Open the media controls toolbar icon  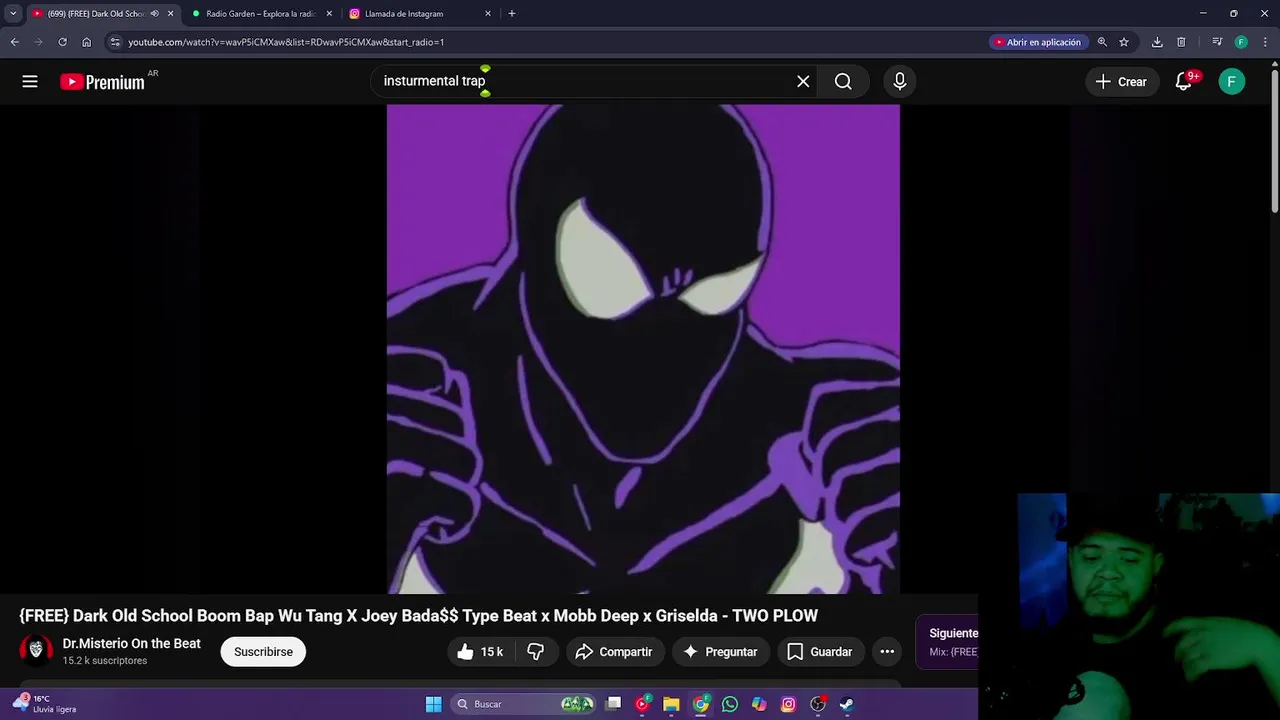click(x=1217, y=42)
